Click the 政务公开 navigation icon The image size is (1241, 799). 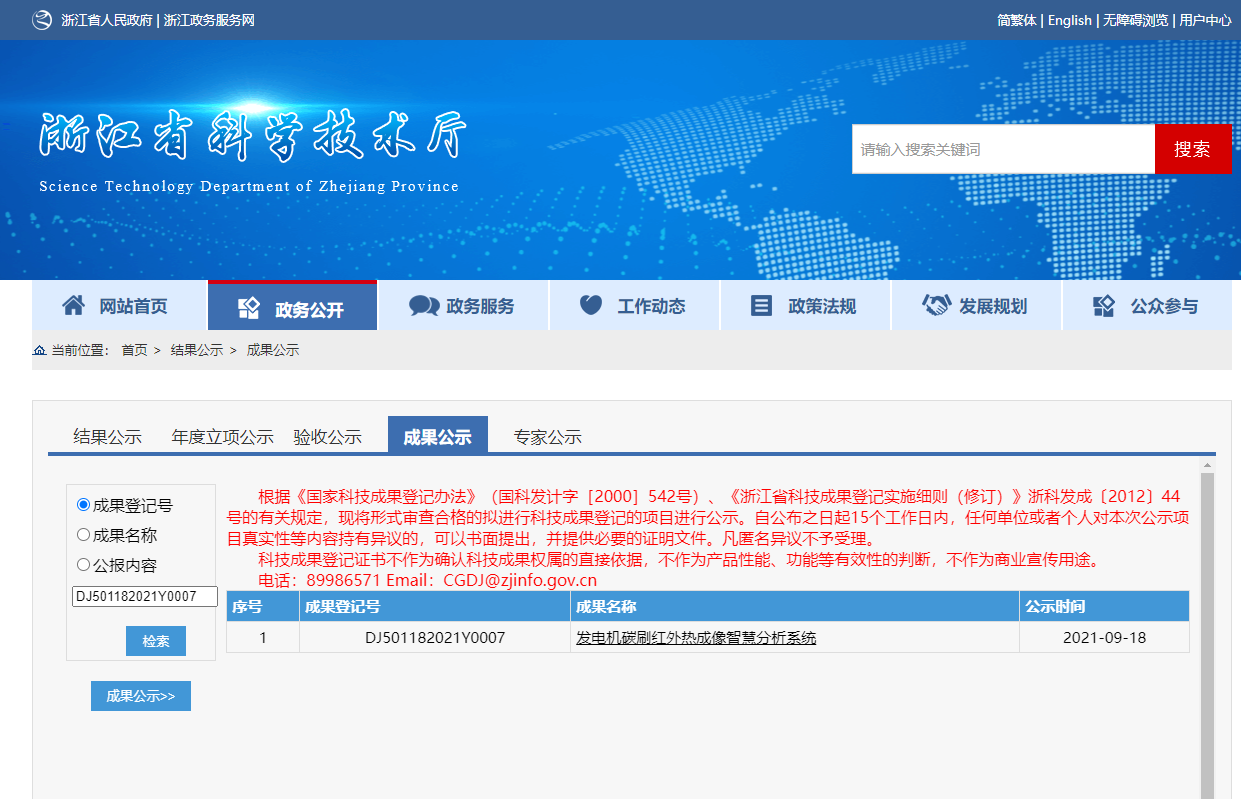(249, 309)
